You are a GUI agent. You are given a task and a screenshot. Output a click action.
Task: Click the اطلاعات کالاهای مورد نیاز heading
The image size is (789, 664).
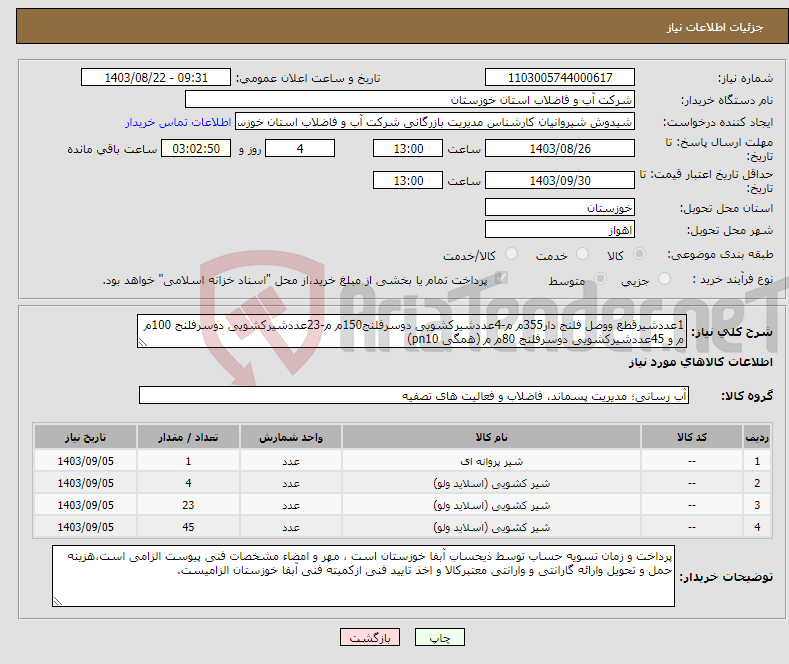[700, 362]
